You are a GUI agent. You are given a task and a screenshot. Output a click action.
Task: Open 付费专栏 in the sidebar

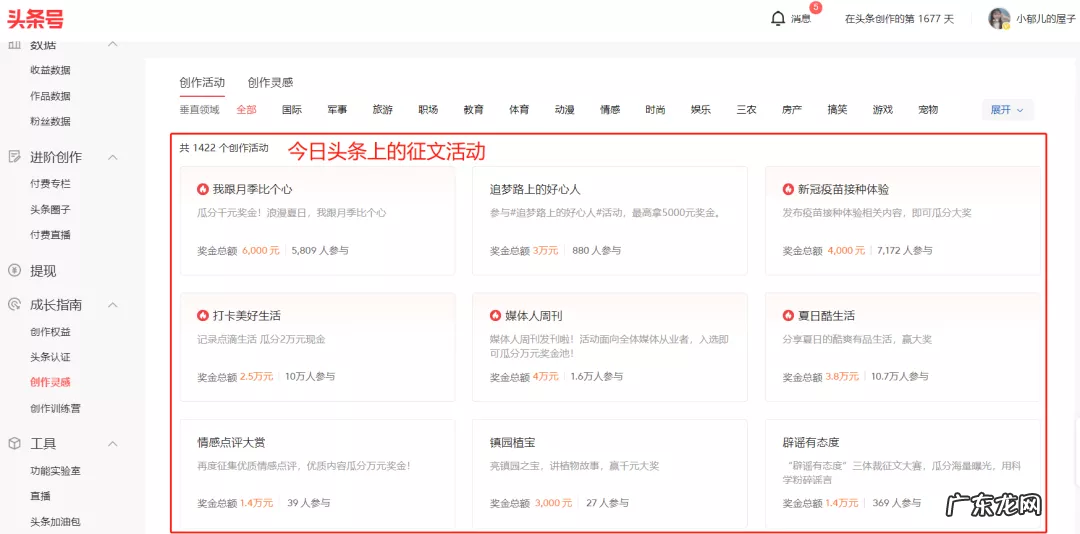(50, 184)
